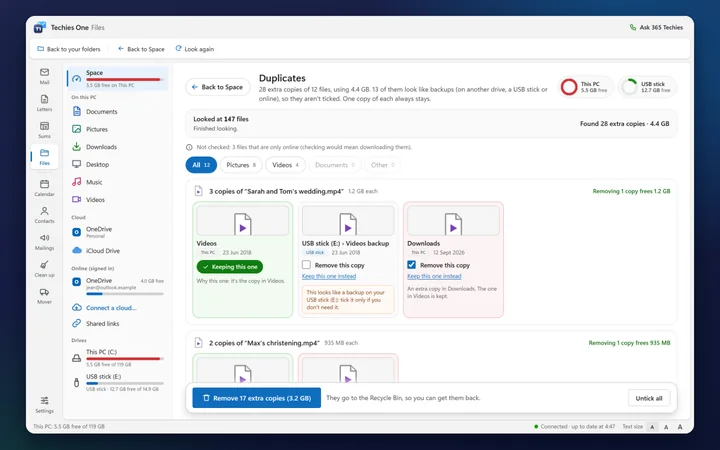Screen dimensions: 720x450
Task: Click Back to Space in the toolbar
Action: [x=141, y=49]
